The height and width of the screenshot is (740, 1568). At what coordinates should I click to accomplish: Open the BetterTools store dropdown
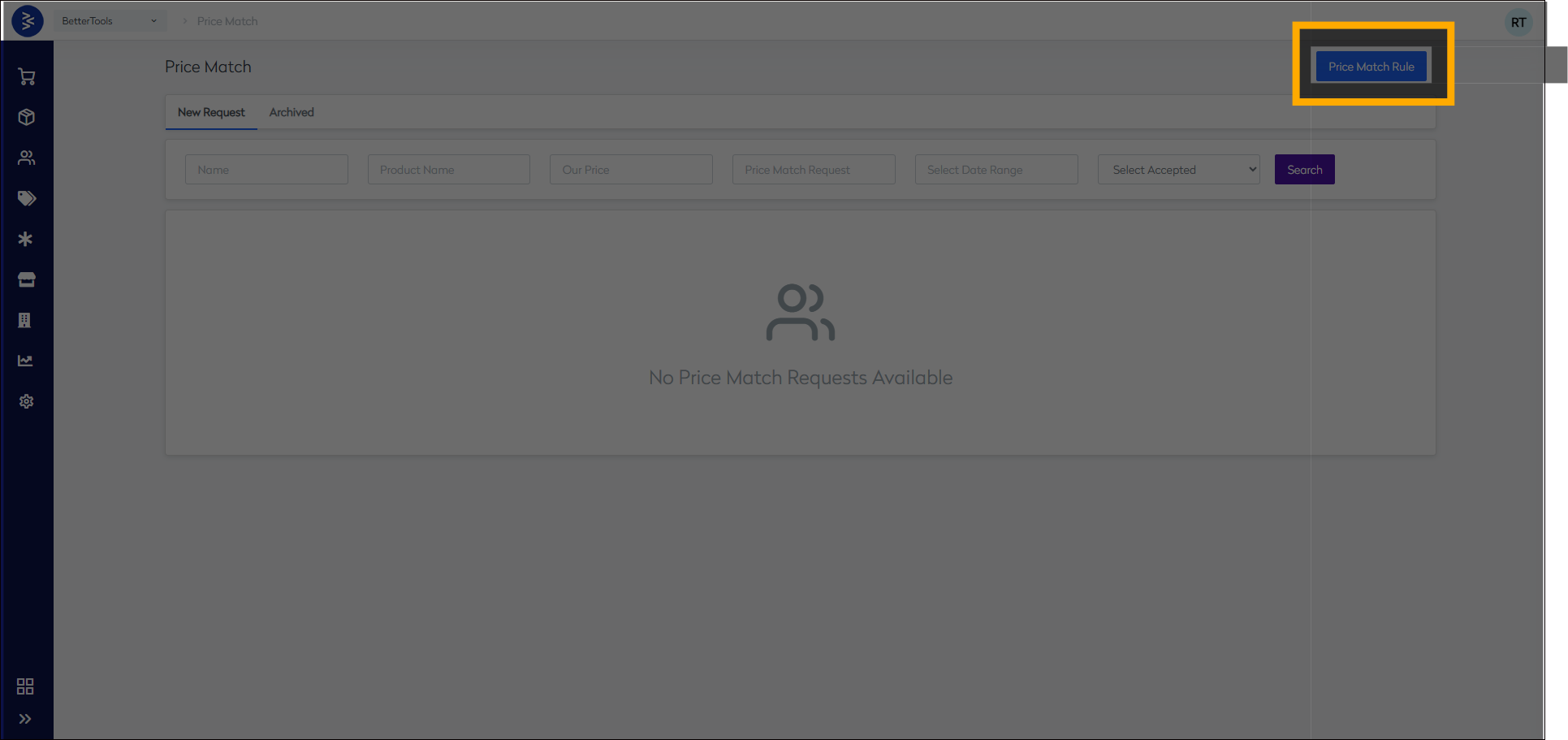109,21
